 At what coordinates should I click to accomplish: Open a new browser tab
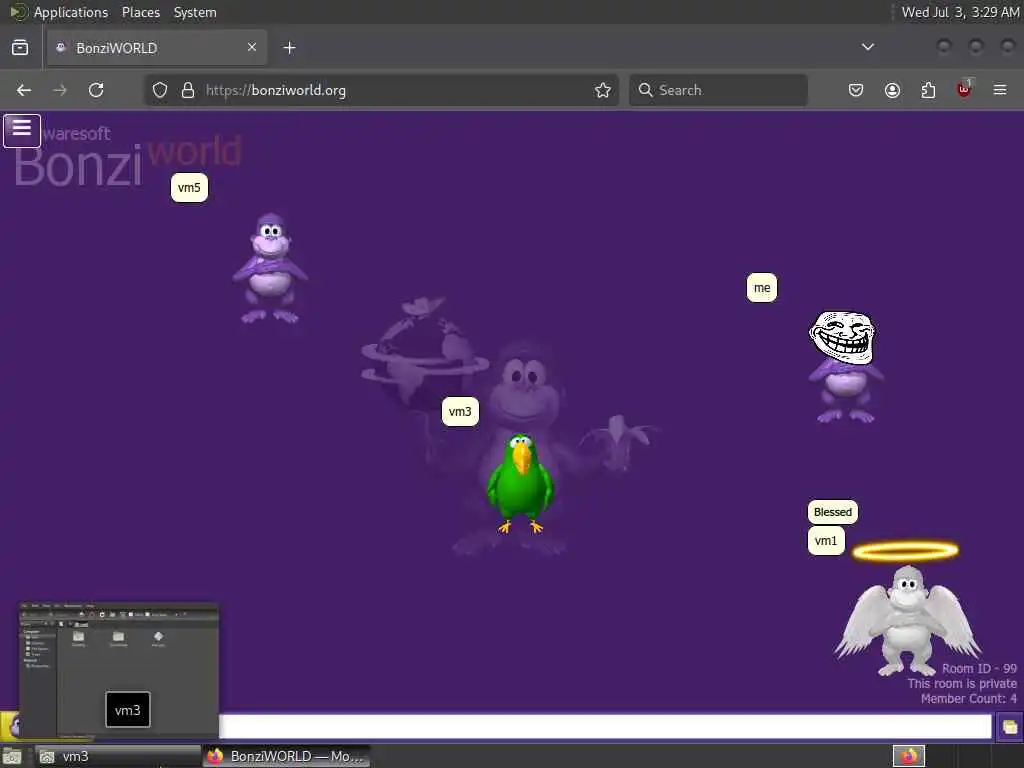click(289, 48)
